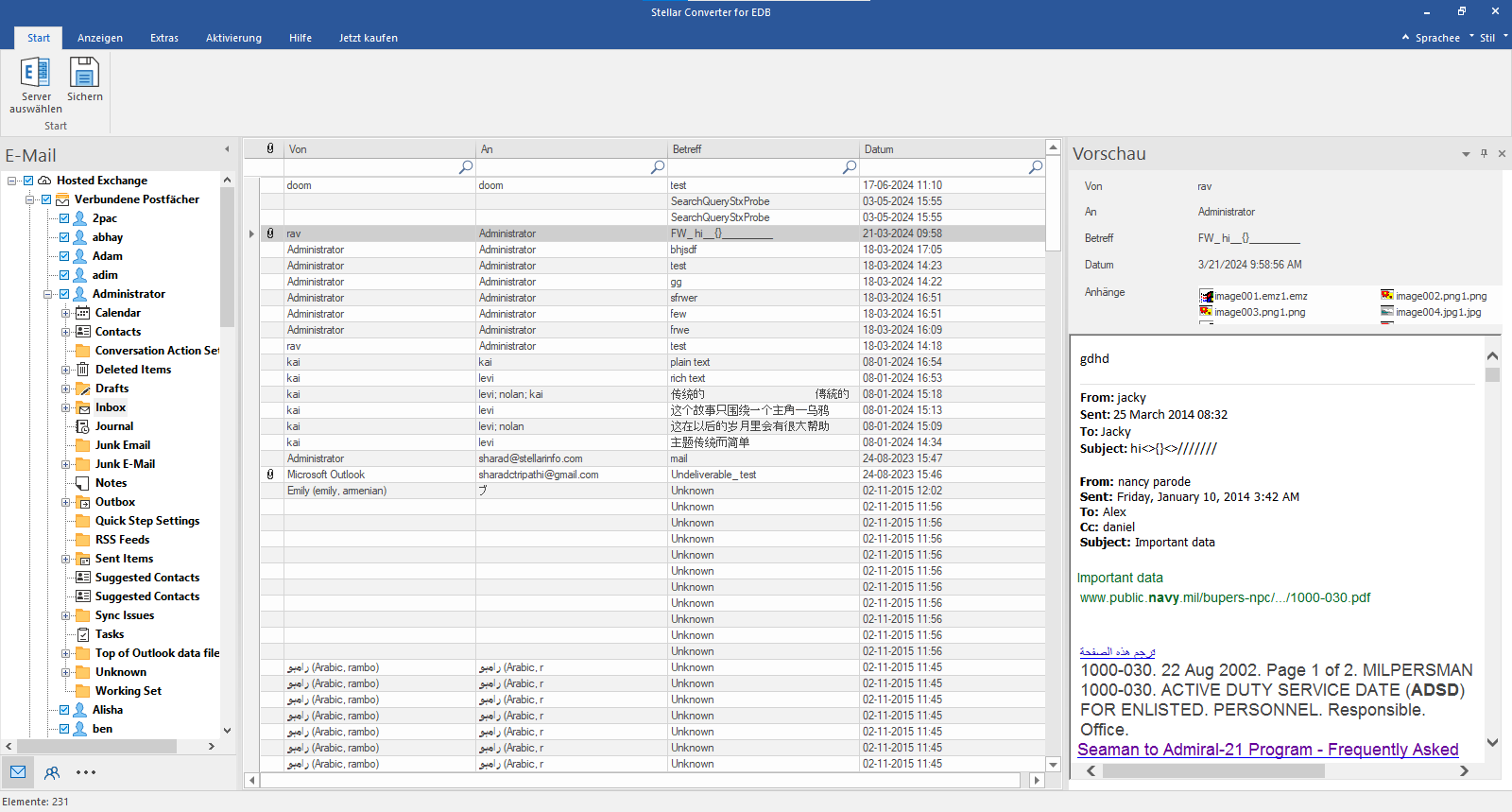1512x812 pixels.
Task: Expand the Sync Issues folder node
Action: pos(66,615)
